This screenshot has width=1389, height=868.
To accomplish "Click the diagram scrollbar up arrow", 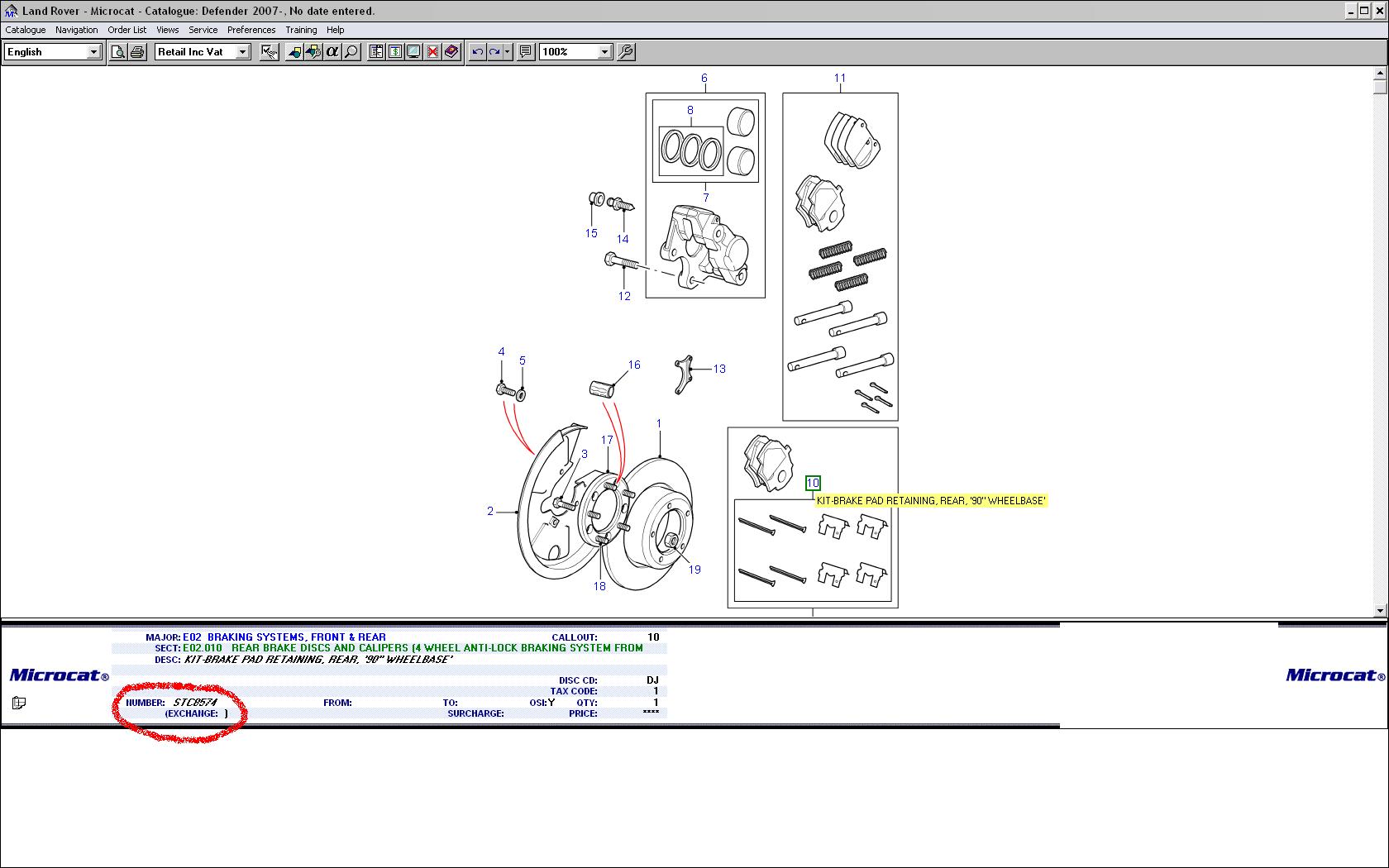I will click(x=1380, y=74).
